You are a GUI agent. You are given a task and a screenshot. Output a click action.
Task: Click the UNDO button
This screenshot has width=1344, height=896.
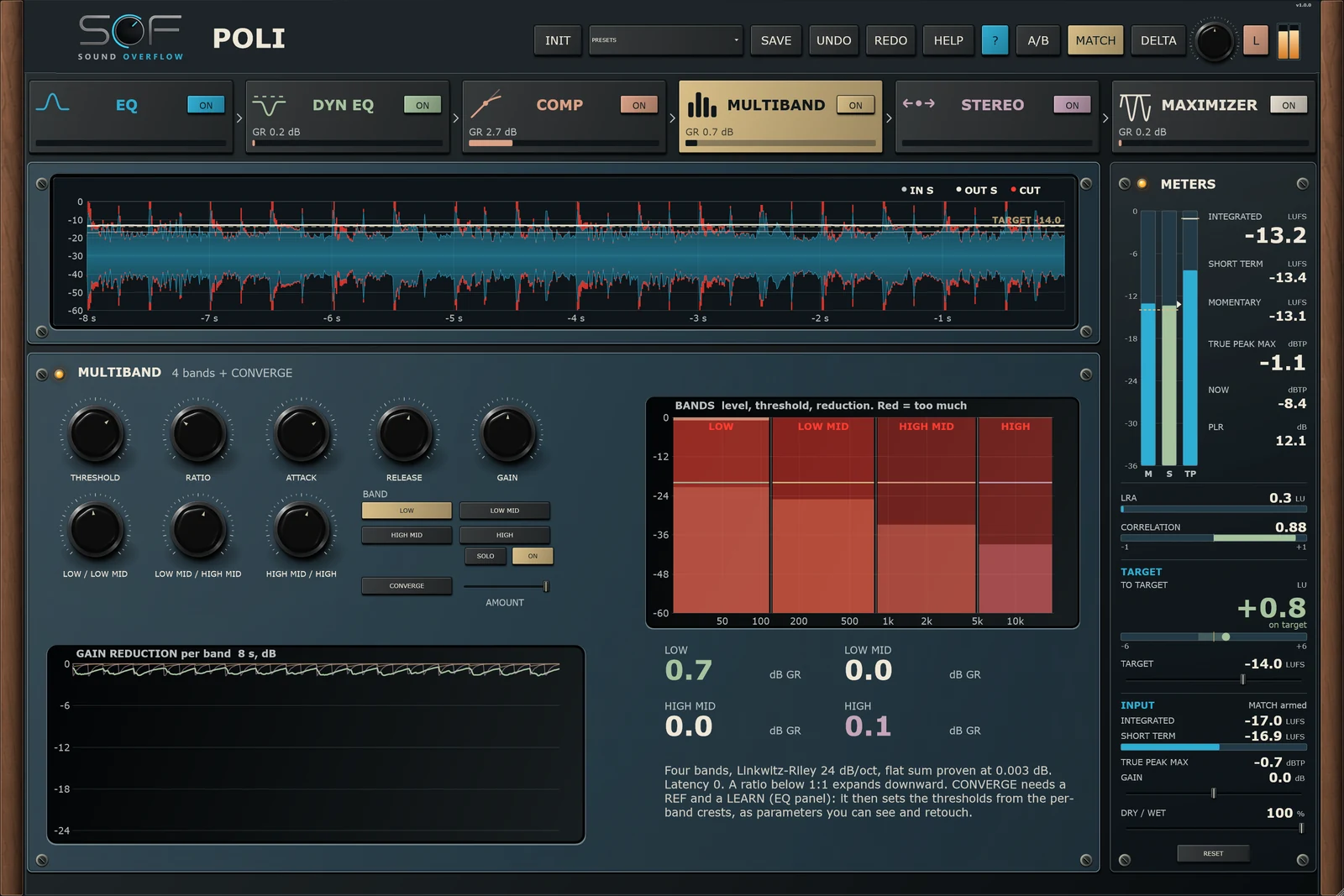click(834, 40)
